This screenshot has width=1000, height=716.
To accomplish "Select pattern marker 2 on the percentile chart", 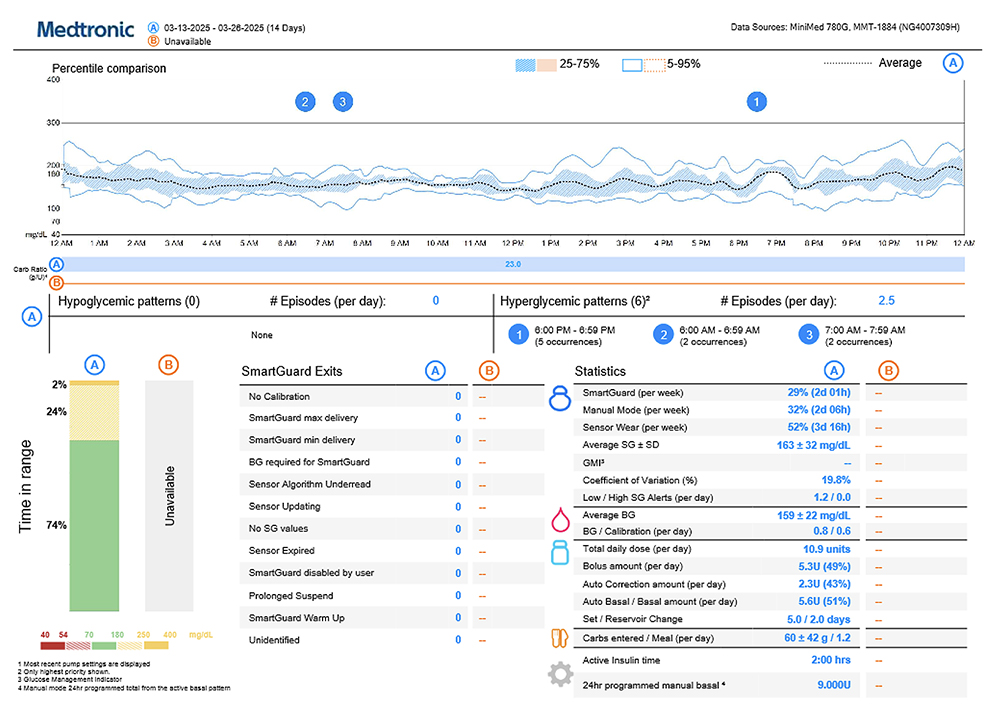I will tap(305, 101).
